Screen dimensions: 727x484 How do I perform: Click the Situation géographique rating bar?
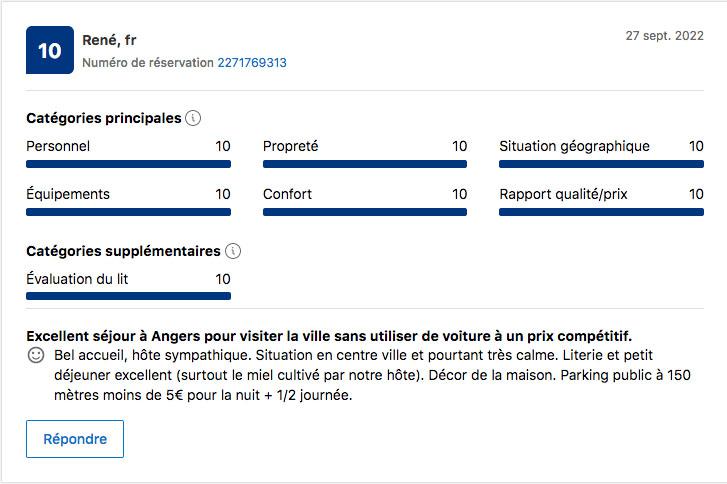coord(601,164)
